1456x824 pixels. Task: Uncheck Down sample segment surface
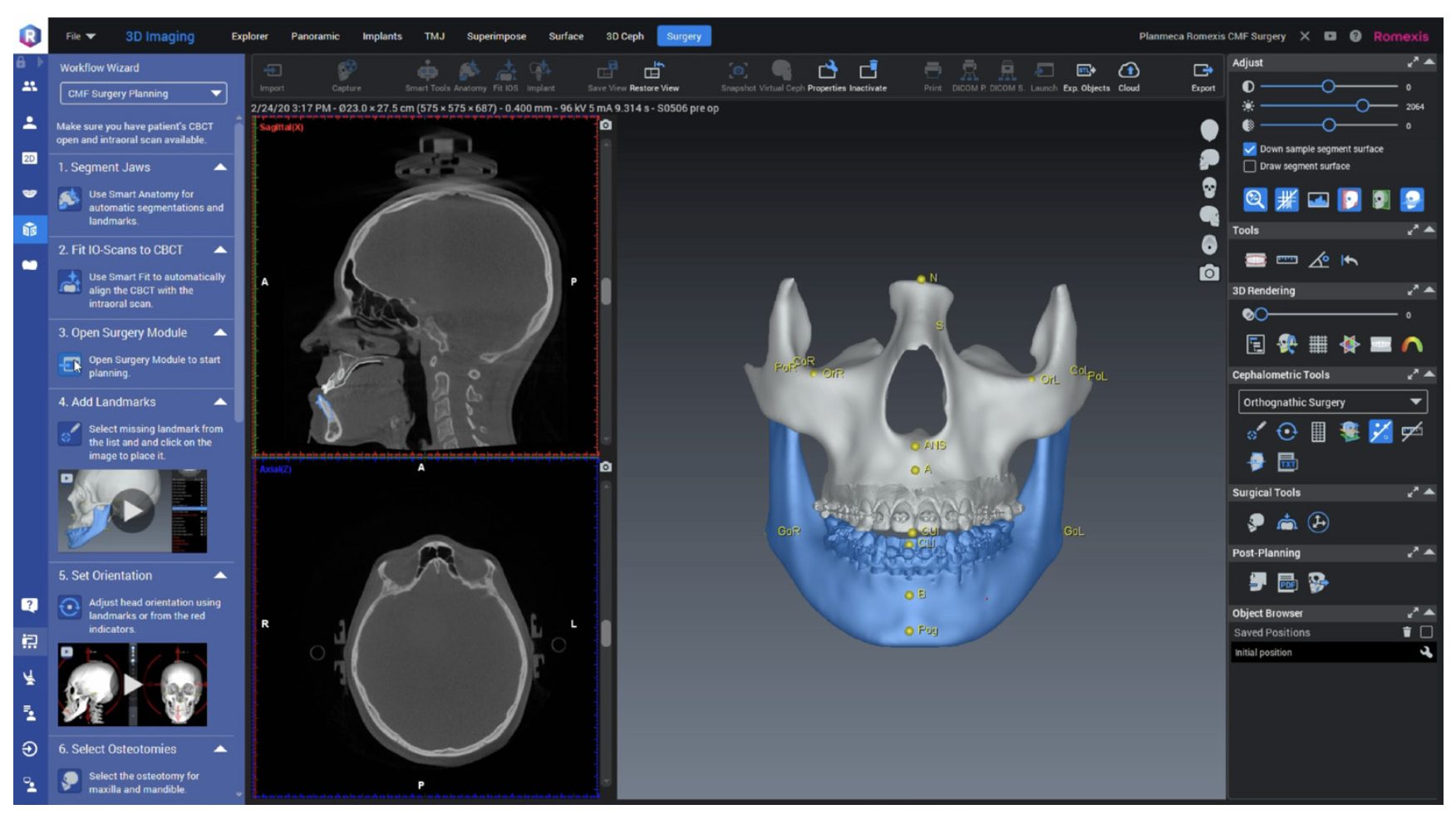click(1249, 149)
